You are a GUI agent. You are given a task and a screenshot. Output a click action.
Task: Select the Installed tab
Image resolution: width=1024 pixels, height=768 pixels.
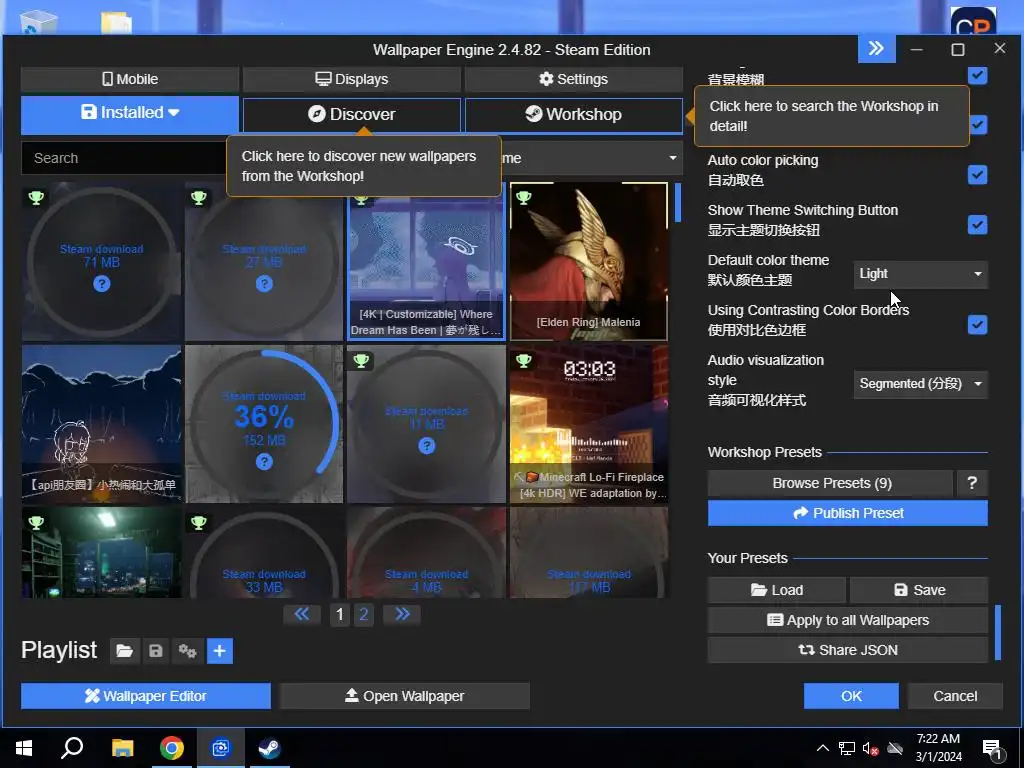pos(130,114)
